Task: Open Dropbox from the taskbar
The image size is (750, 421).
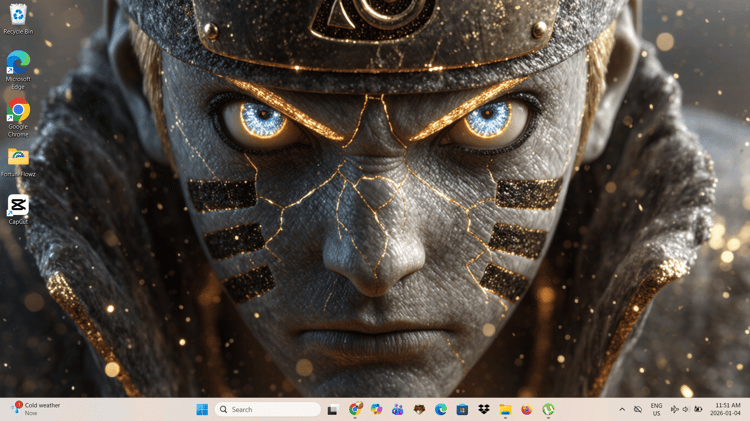Action: (484, 410)
